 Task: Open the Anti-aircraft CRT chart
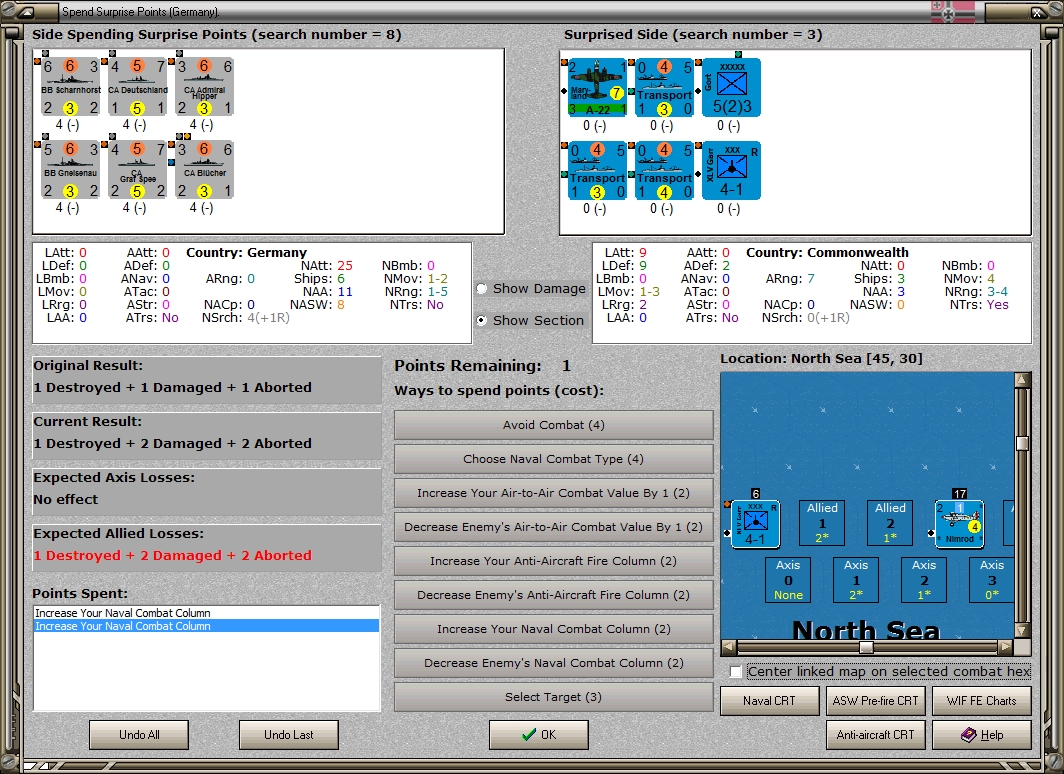point(875,735)
